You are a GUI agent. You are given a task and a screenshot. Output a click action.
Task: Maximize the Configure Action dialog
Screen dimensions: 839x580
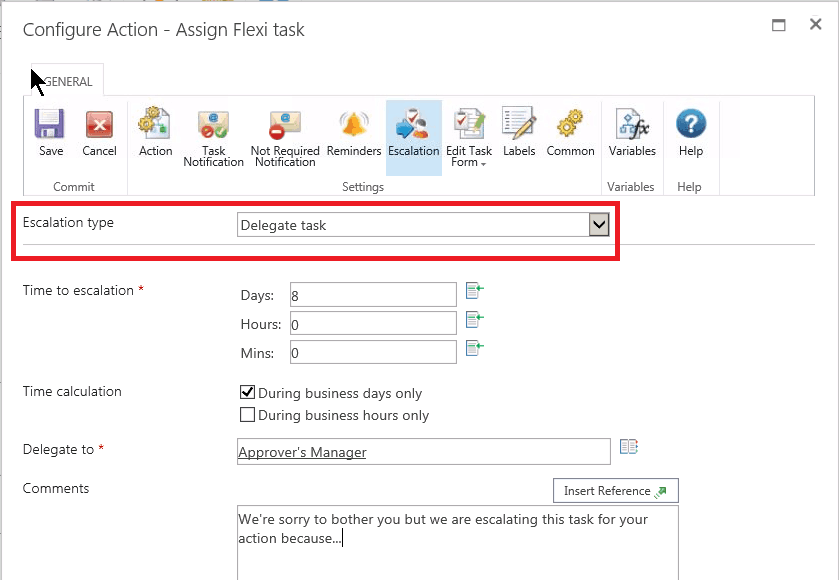click(x=779, y=25)
